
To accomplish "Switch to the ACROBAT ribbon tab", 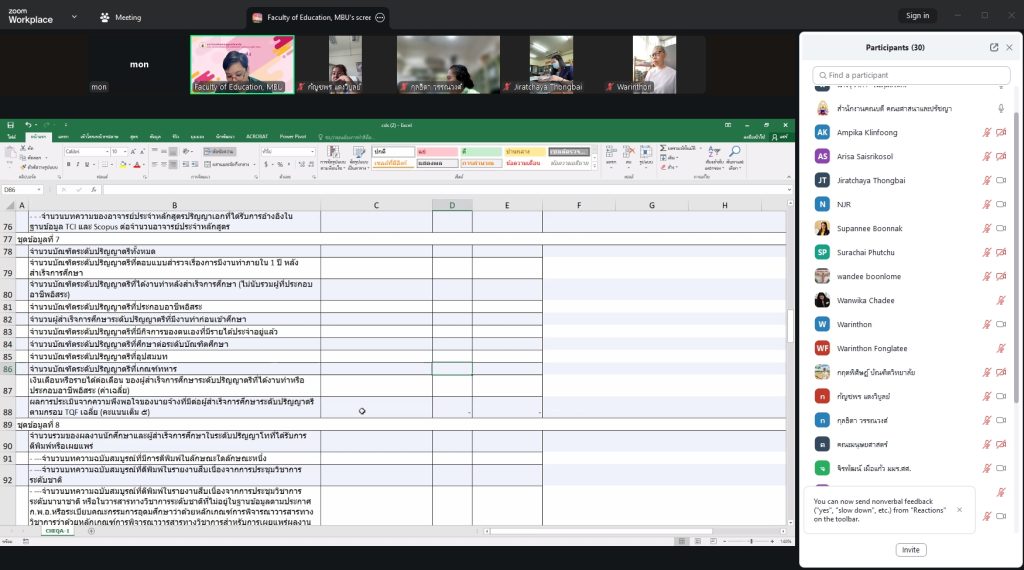I will point(257,136).
